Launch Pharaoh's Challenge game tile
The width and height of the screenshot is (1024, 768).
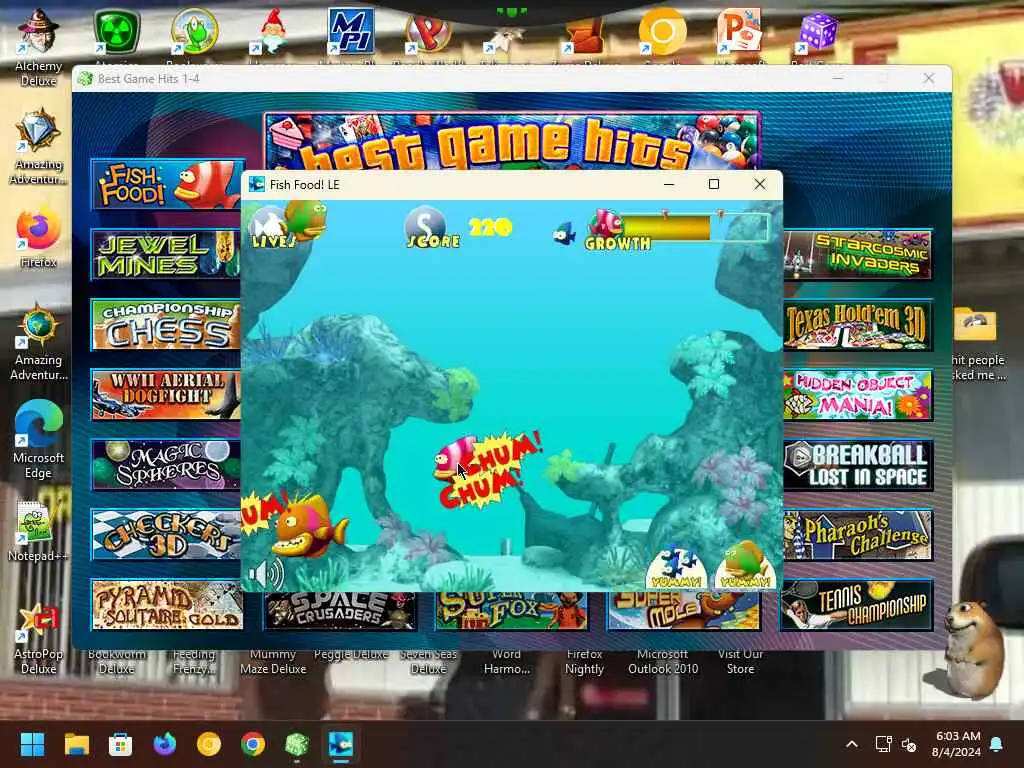(x=858, y=535)
